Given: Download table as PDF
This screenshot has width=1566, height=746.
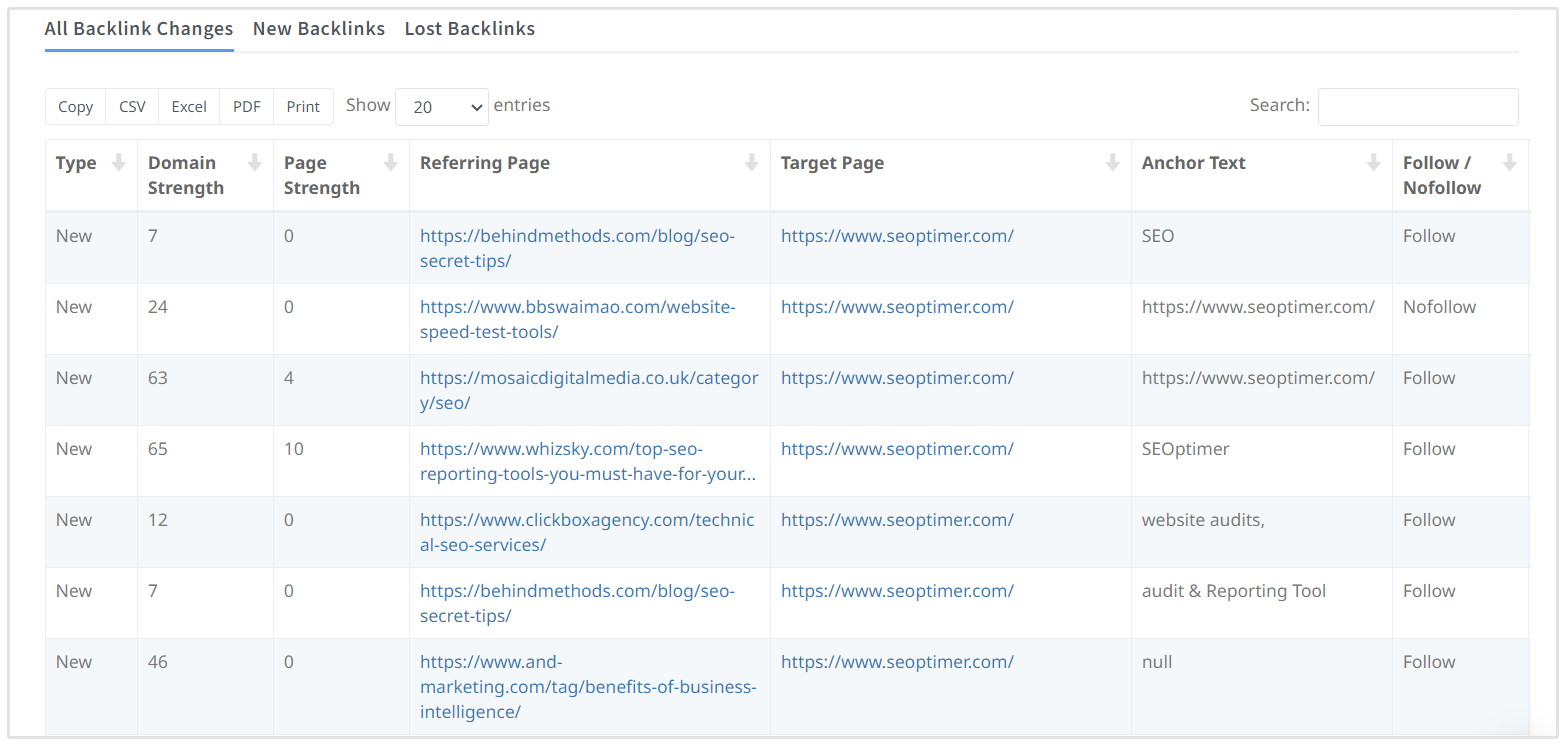Looking at the screenshot, I should [246, 107].
